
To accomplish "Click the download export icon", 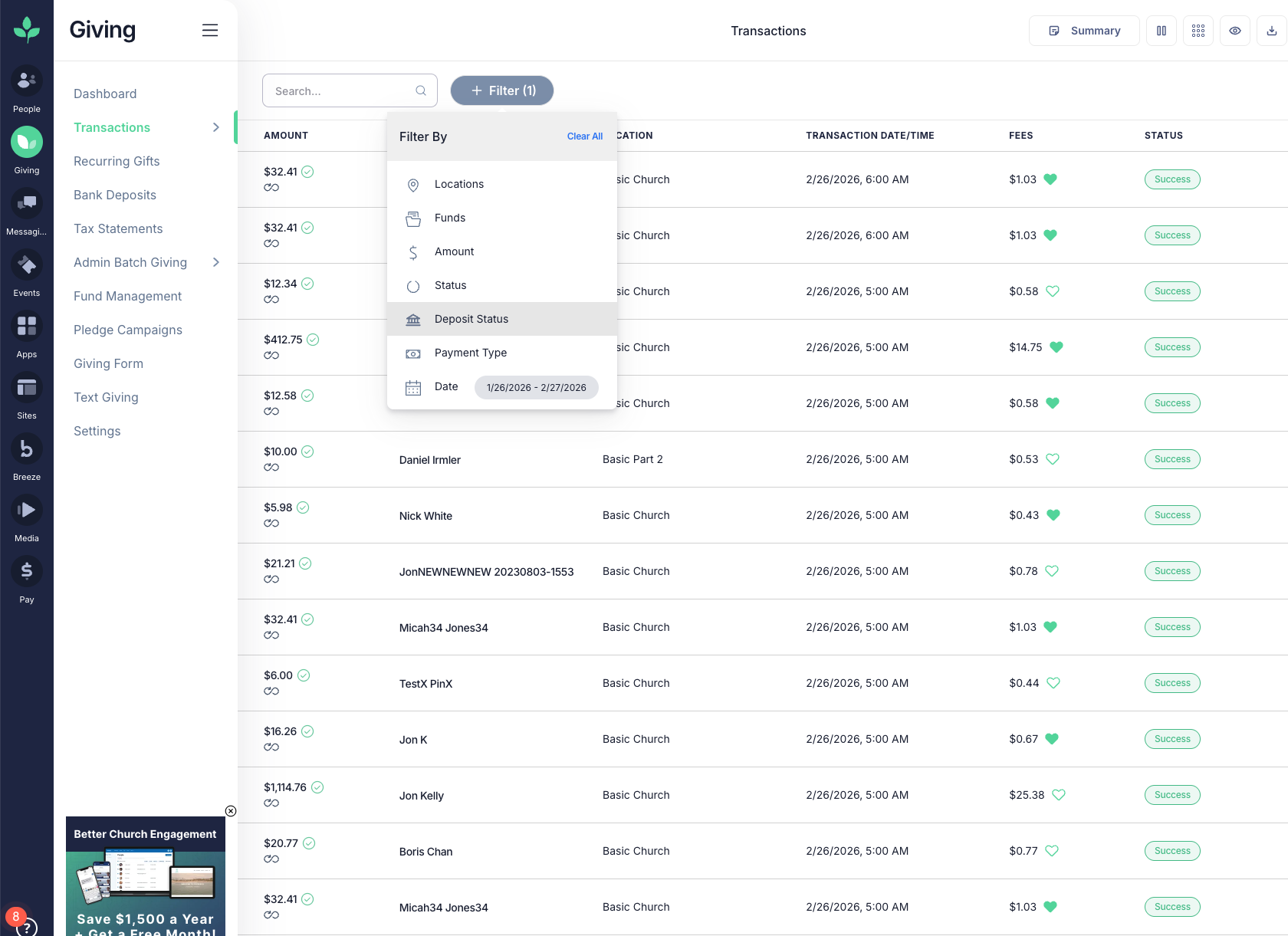I will coord(1271,31).
